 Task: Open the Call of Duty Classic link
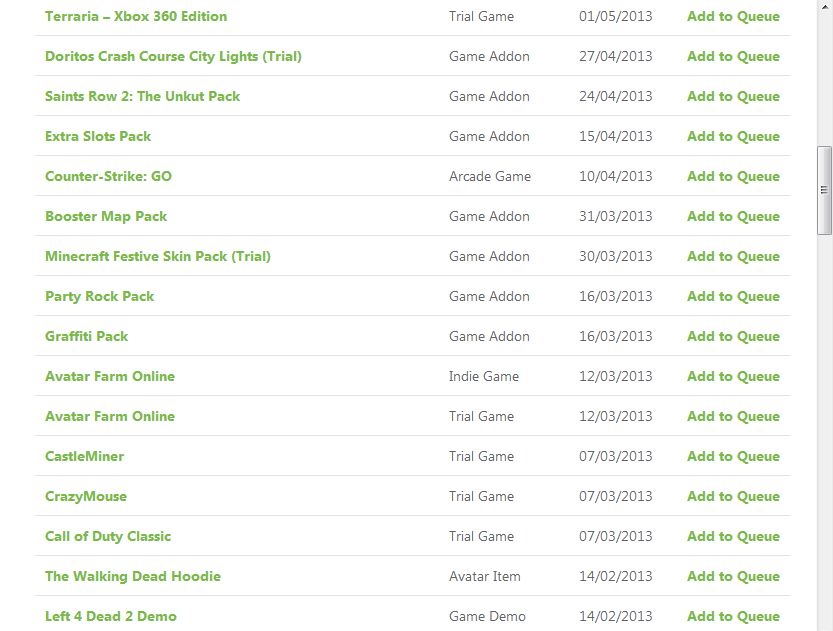pyautogui.click(x=108, y=536)
